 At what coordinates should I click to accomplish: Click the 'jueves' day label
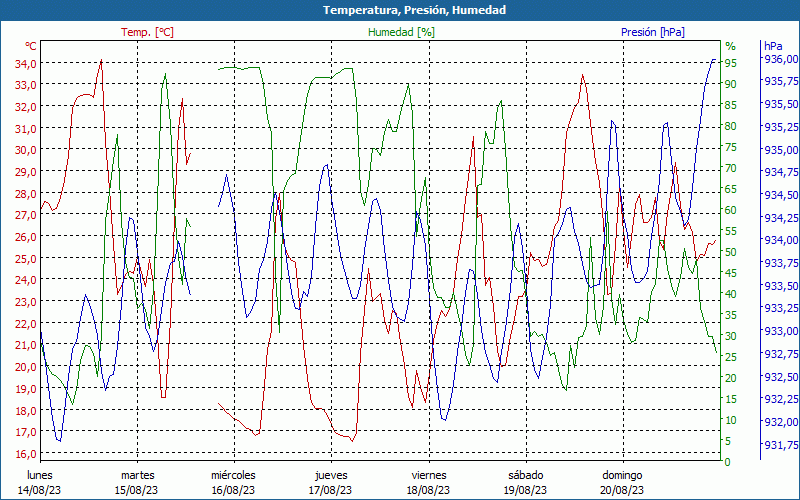click(331, 475)
